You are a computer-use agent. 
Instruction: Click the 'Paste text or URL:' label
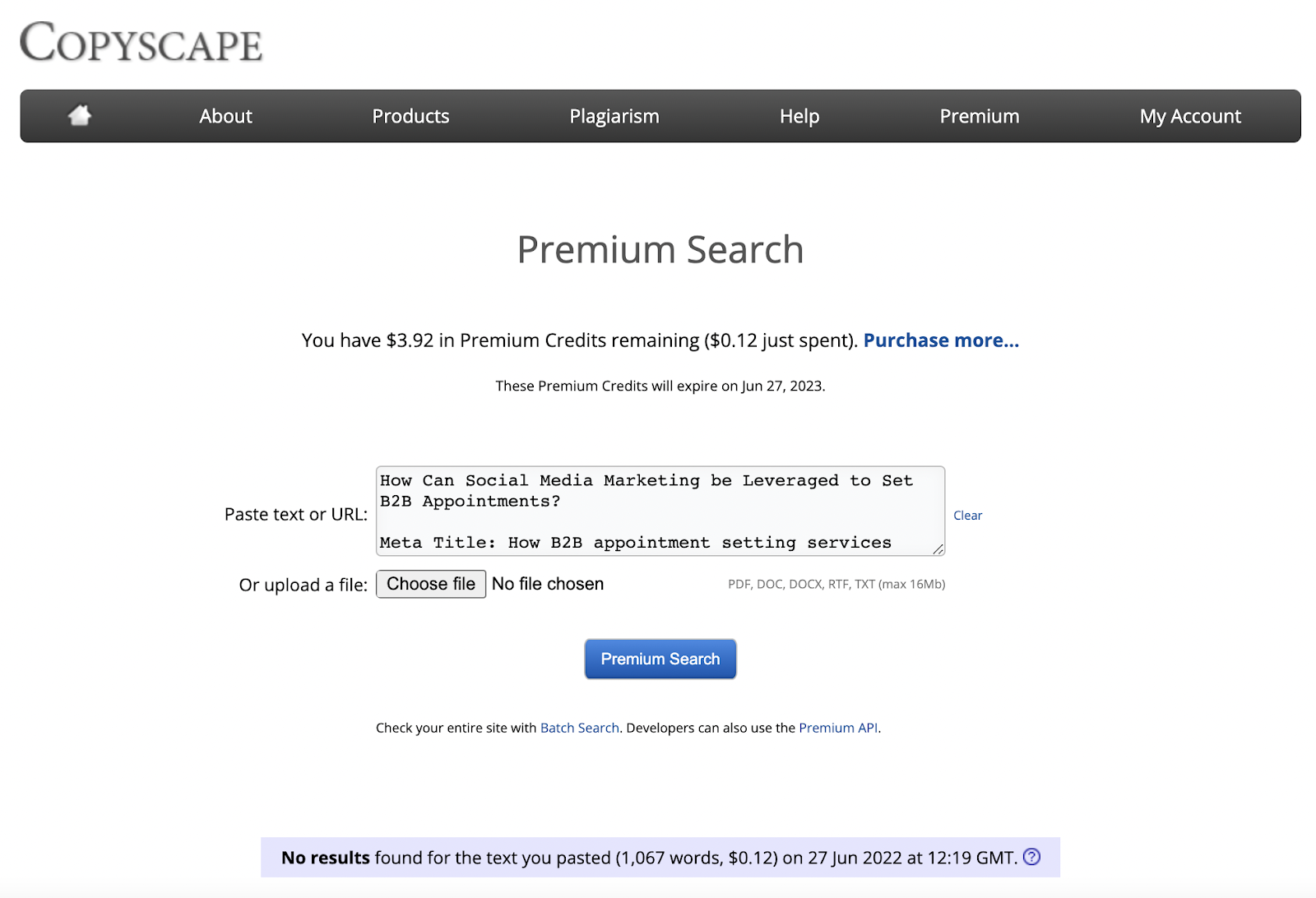coord(296,515)
